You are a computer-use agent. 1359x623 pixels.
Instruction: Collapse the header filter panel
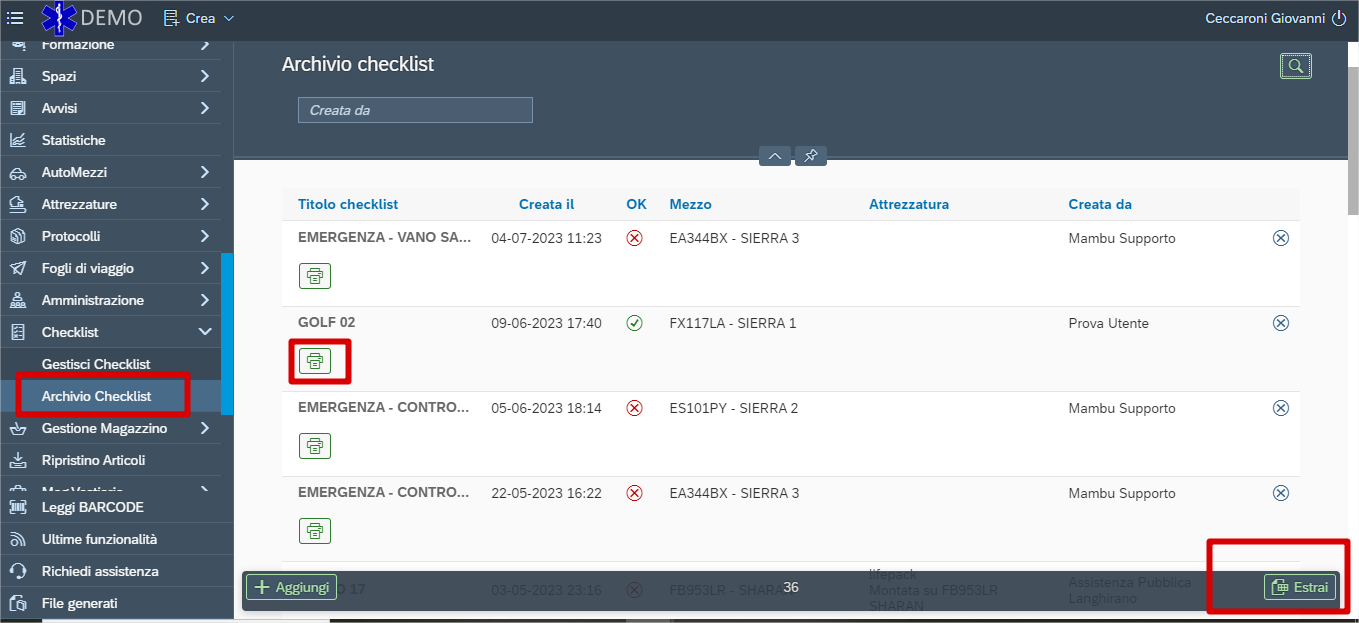point(775,156)
